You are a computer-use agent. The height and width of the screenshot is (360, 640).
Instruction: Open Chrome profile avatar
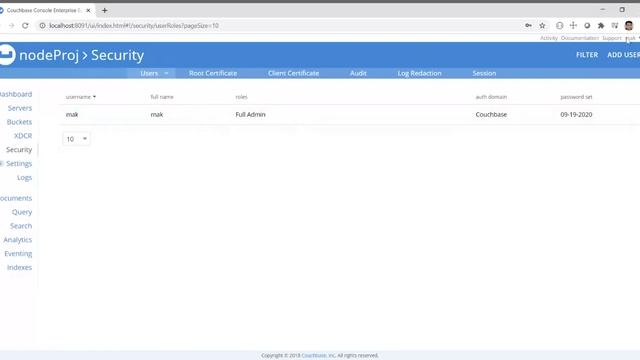click(x=629, y=25)
